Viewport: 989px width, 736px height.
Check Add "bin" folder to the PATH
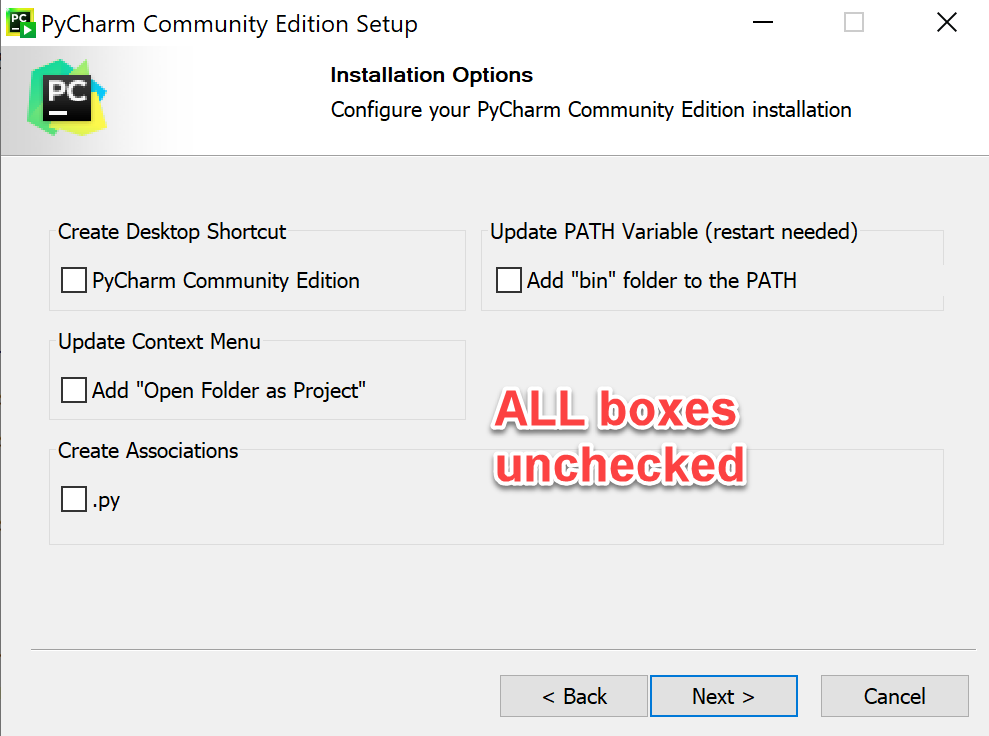[x=510, y=280]
